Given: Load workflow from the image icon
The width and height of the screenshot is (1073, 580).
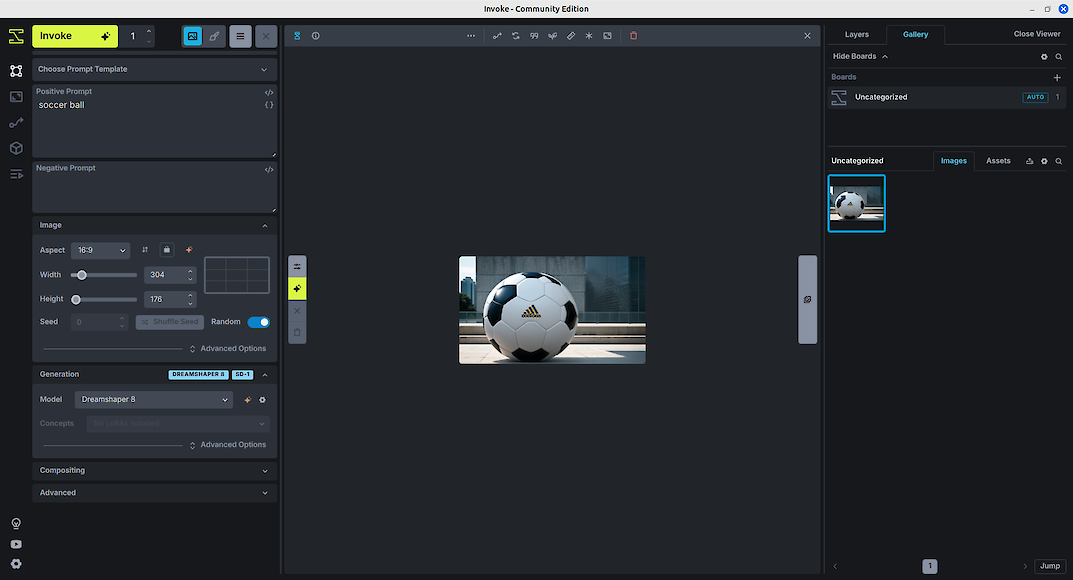Looking at the screenshot, I should [497, 36].
